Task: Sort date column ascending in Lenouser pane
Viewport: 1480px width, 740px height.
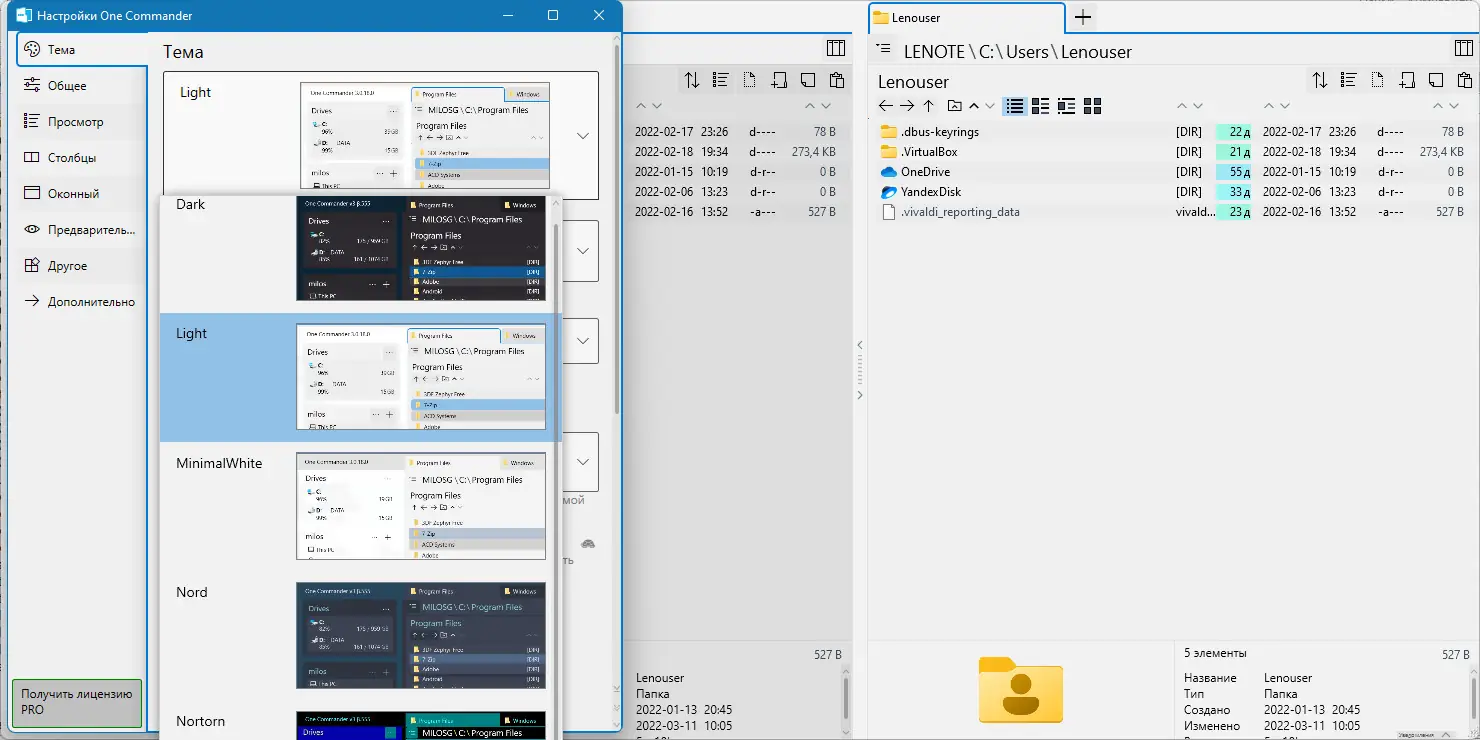Action: 1270,105
